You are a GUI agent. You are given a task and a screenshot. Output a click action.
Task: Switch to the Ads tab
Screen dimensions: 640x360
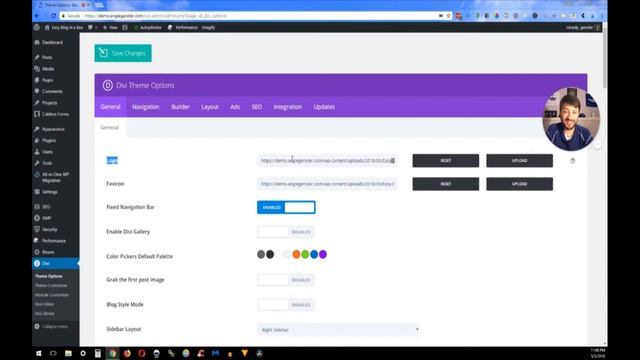(235, 107)
